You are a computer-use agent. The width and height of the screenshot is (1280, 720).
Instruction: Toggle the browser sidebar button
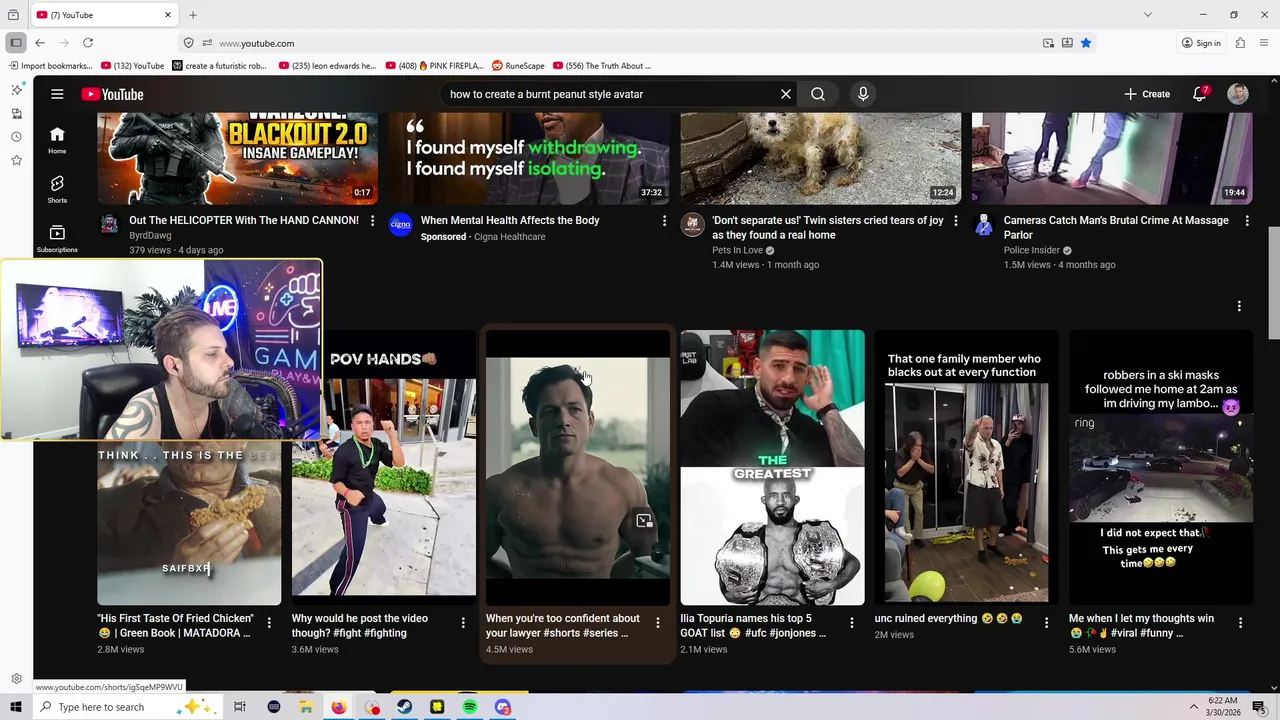[x=16, y=43]
